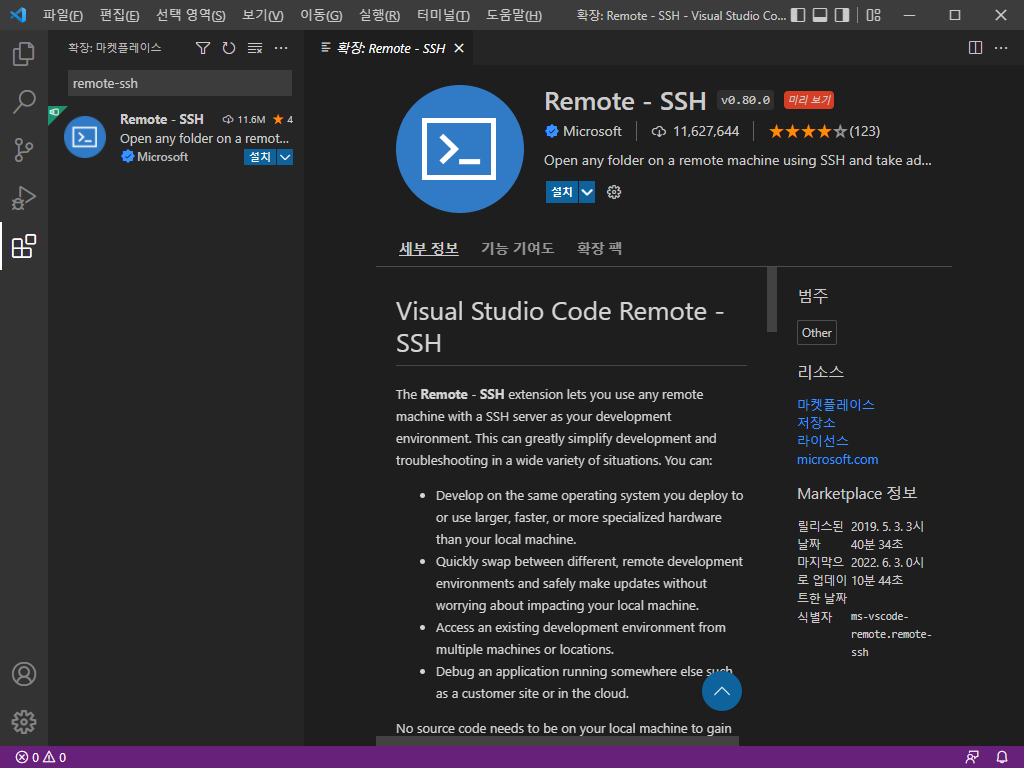The width and height of the screenshot is (1024, 768).
Task: Click the 11,627,644 install count
Action: [x=706, y=131]
